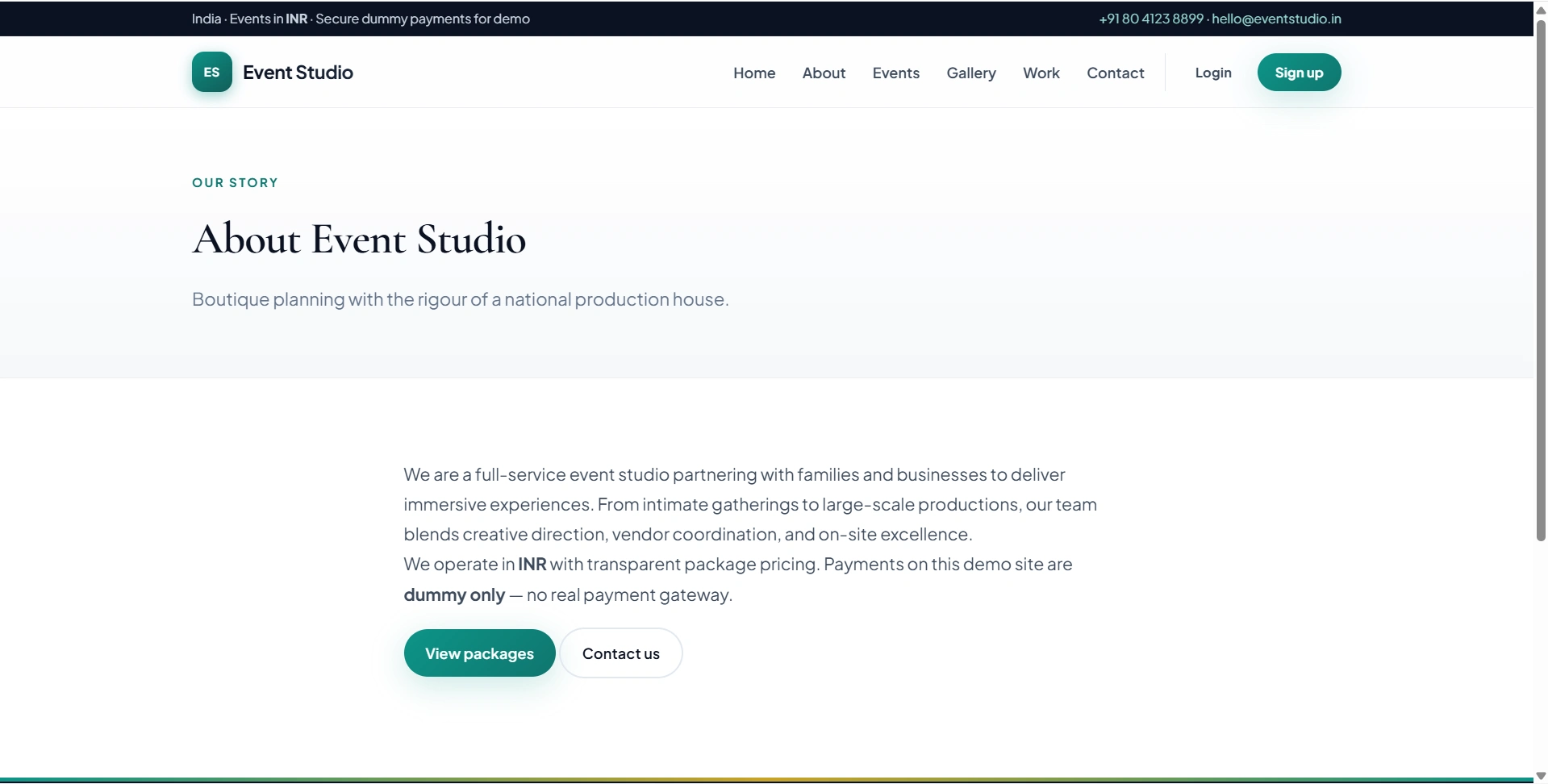Viewport: 1548px width, 784px height.
Task: Click the OUR STORY label
Action: click(235, 183)
